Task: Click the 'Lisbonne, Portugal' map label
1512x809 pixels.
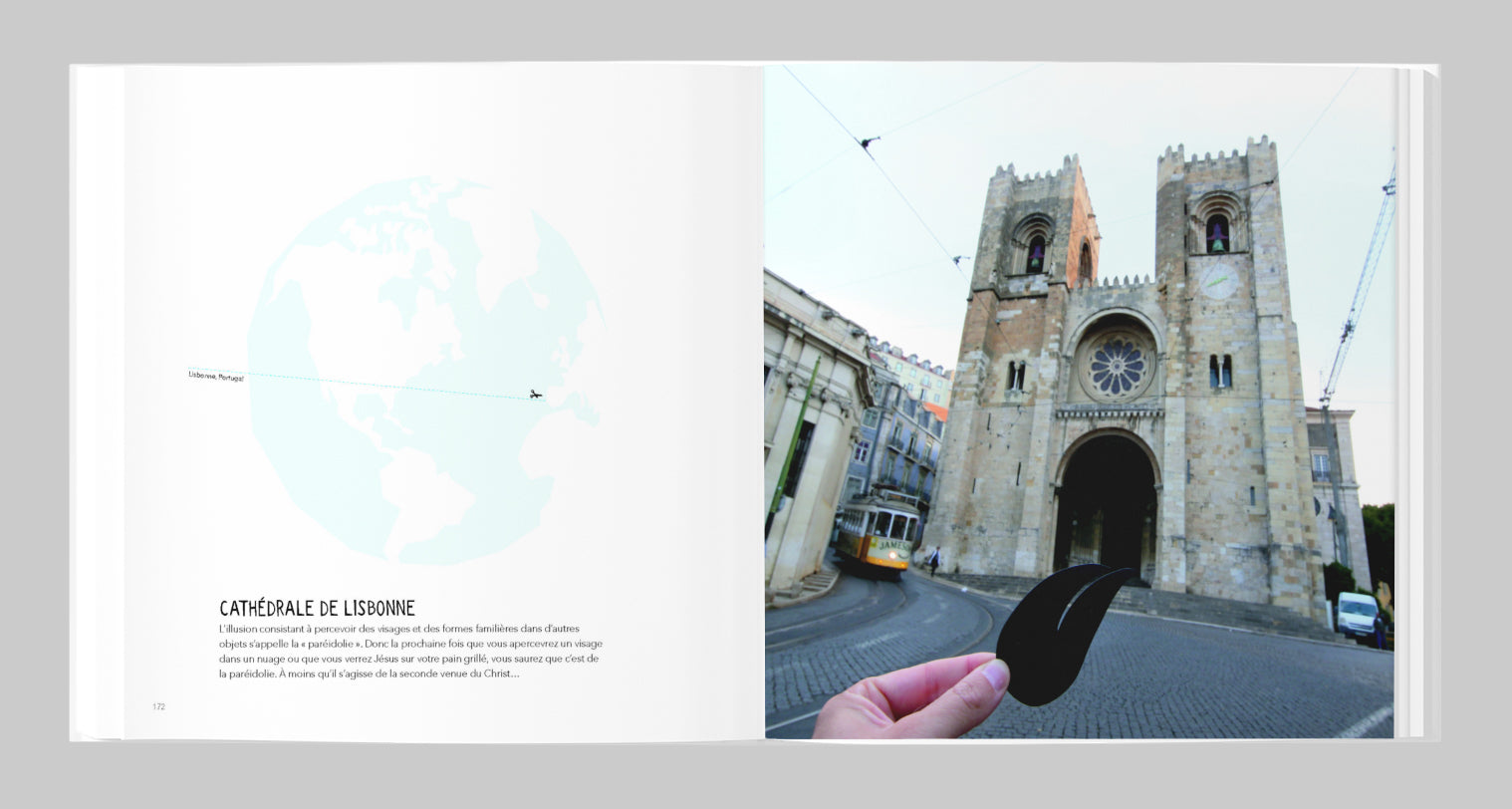Action: tap(216, 376)
